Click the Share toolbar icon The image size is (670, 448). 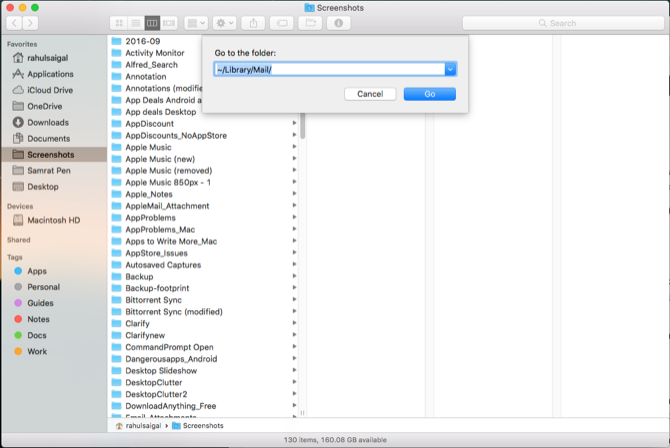coord(254,23)
